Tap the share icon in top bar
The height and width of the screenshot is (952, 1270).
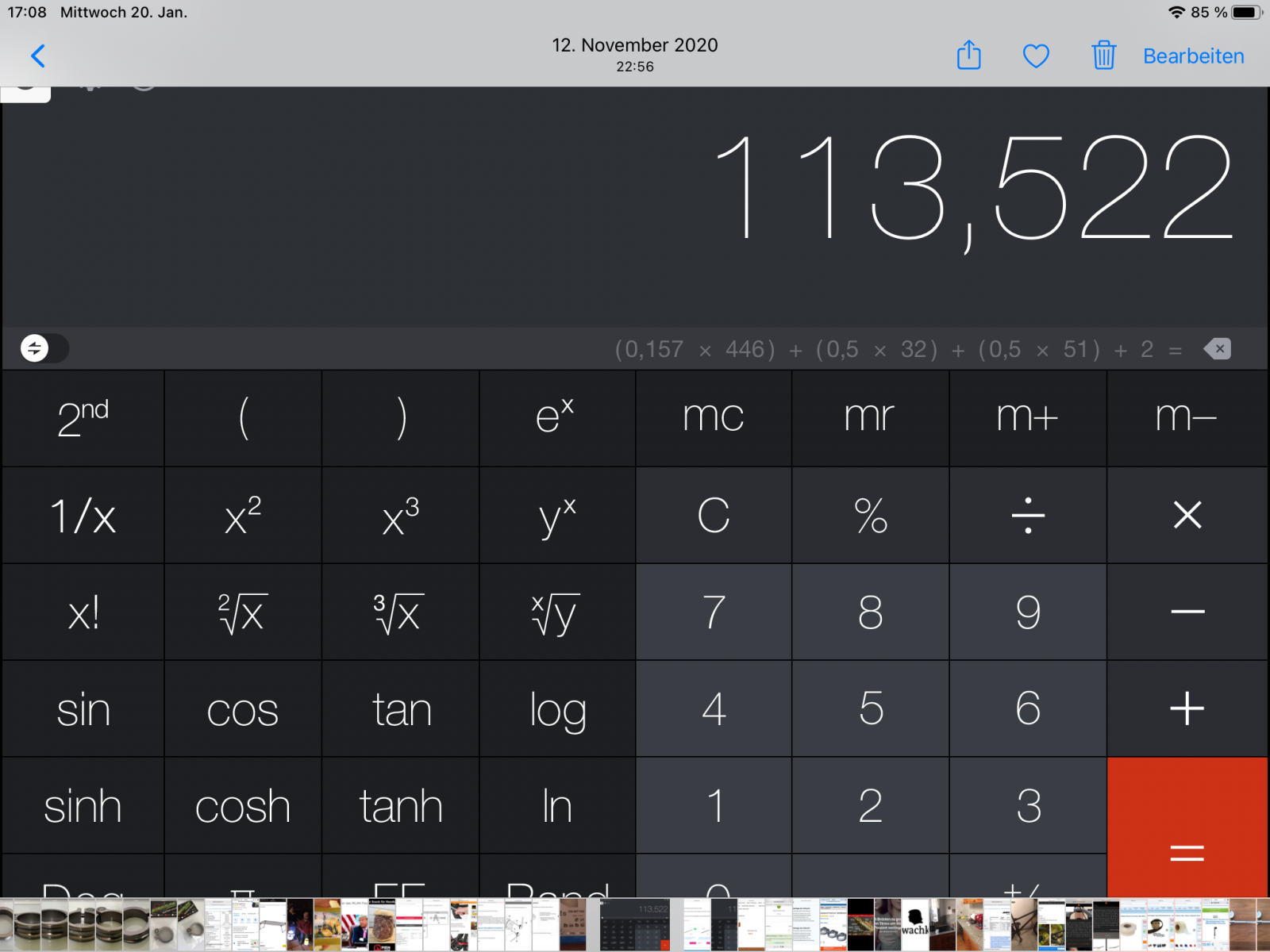(x=968, y=56)
